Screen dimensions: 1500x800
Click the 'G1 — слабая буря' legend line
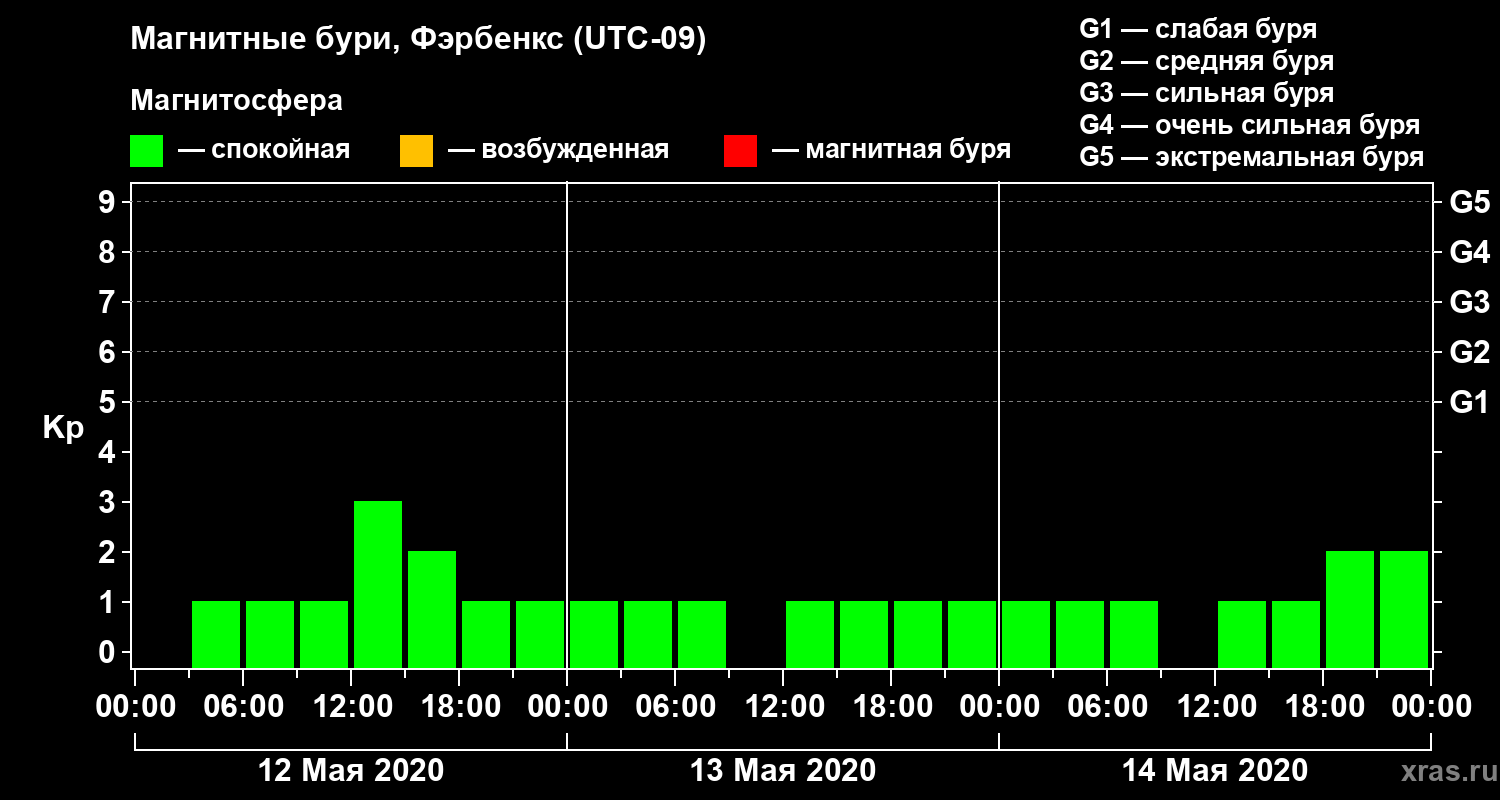point(1198,29)
